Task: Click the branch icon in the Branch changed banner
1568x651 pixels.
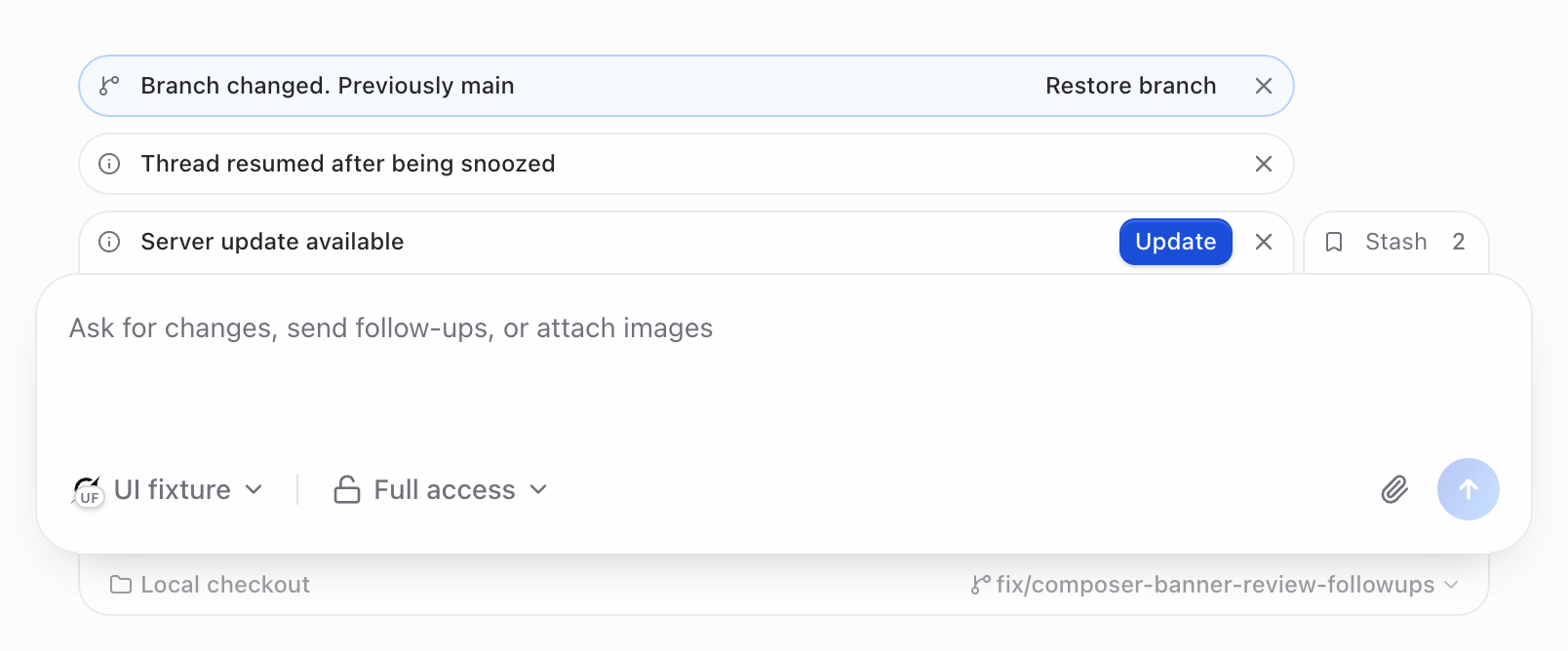Action: [109, 86]
